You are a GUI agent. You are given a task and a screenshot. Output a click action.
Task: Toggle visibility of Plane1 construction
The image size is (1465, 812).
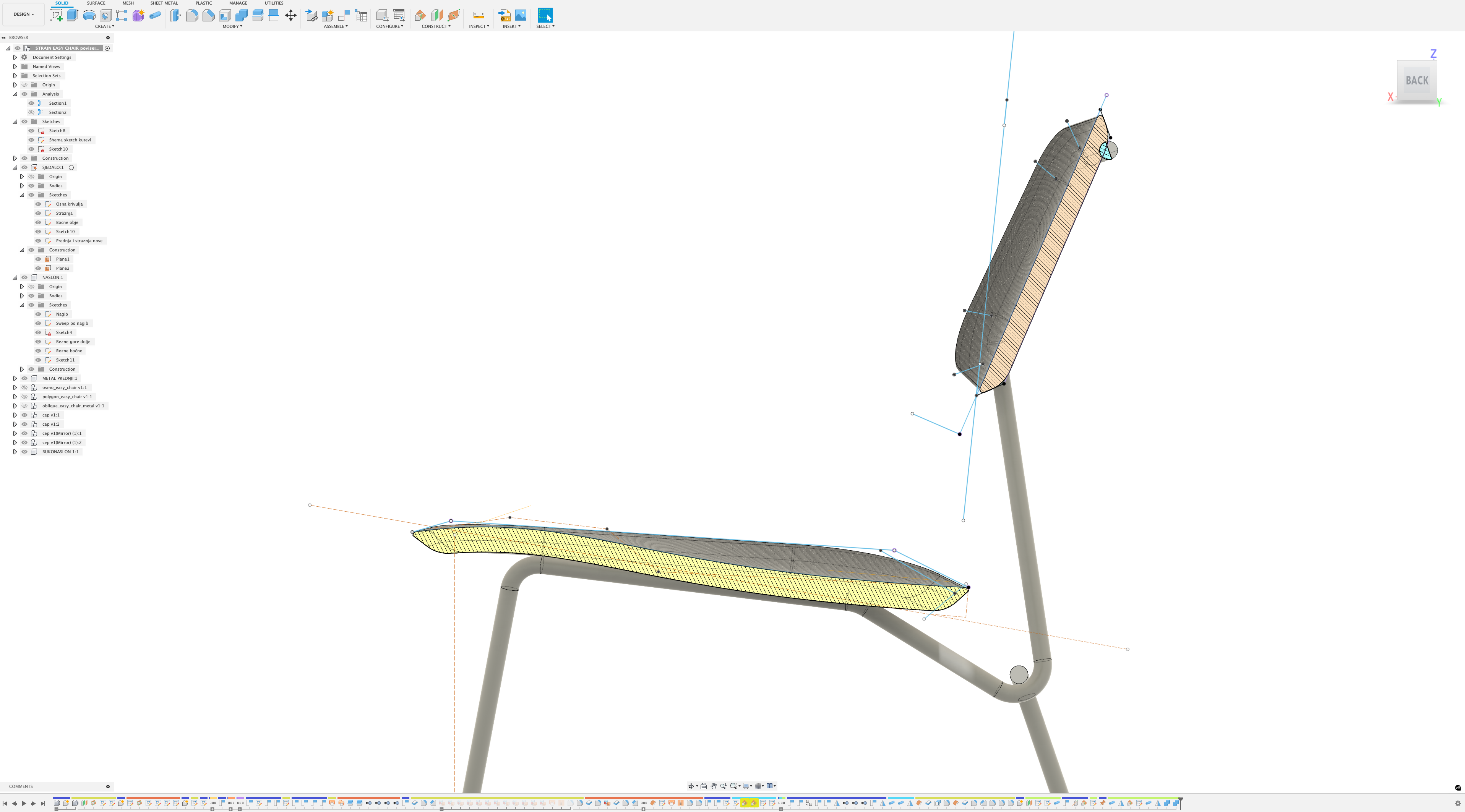click(x=38, y=259)
